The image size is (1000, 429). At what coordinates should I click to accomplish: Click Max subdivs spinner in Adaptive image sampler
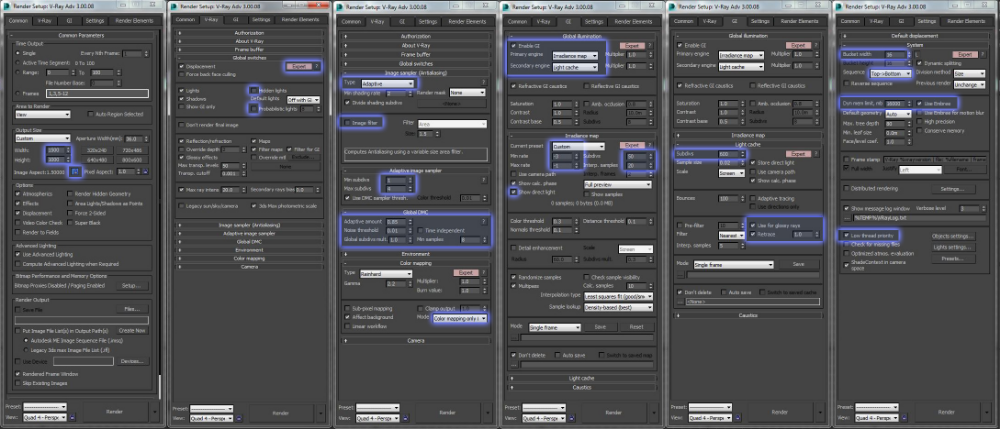click(x=412, y=189)
